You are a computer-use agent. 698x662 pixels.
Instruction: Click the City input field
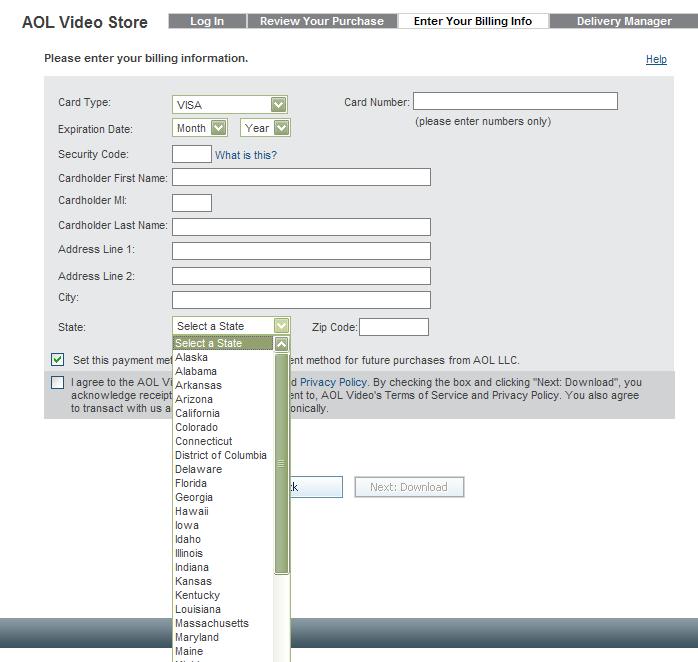click(301, 300)
